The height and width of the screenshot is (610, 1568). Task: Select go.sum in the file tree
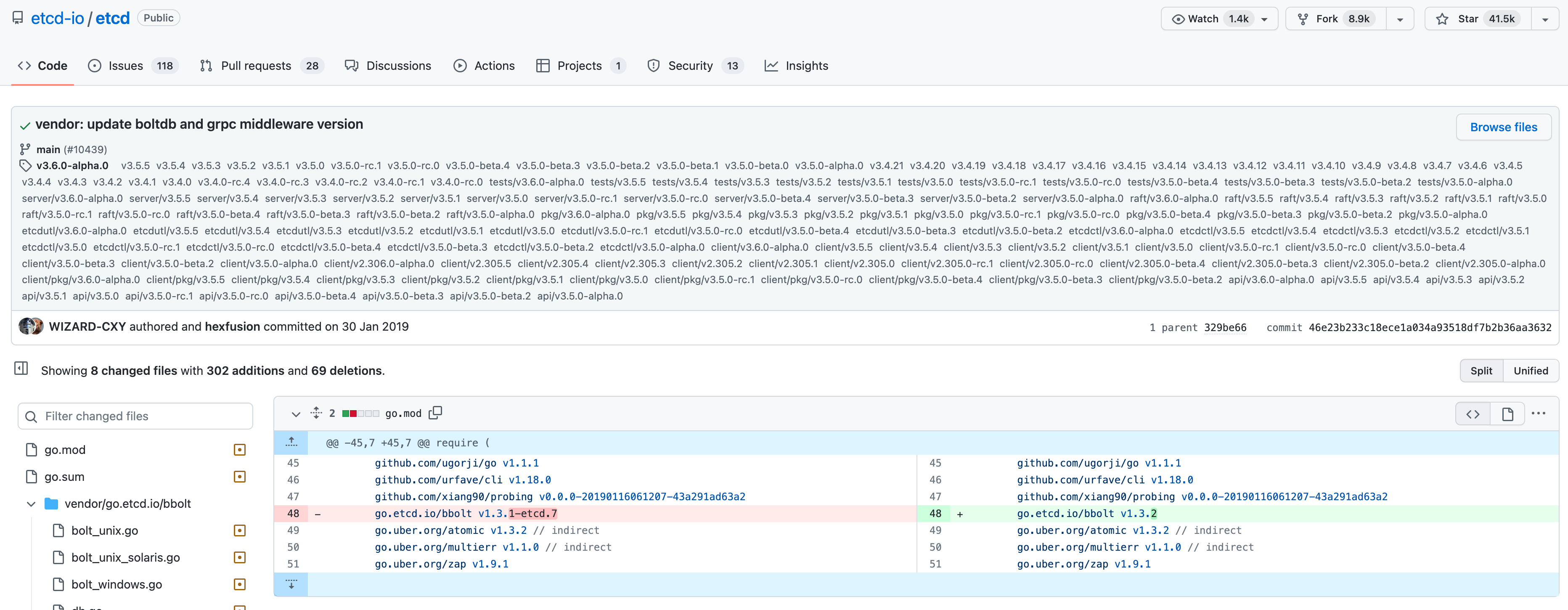pyautogui.click(x=64, y=477)
